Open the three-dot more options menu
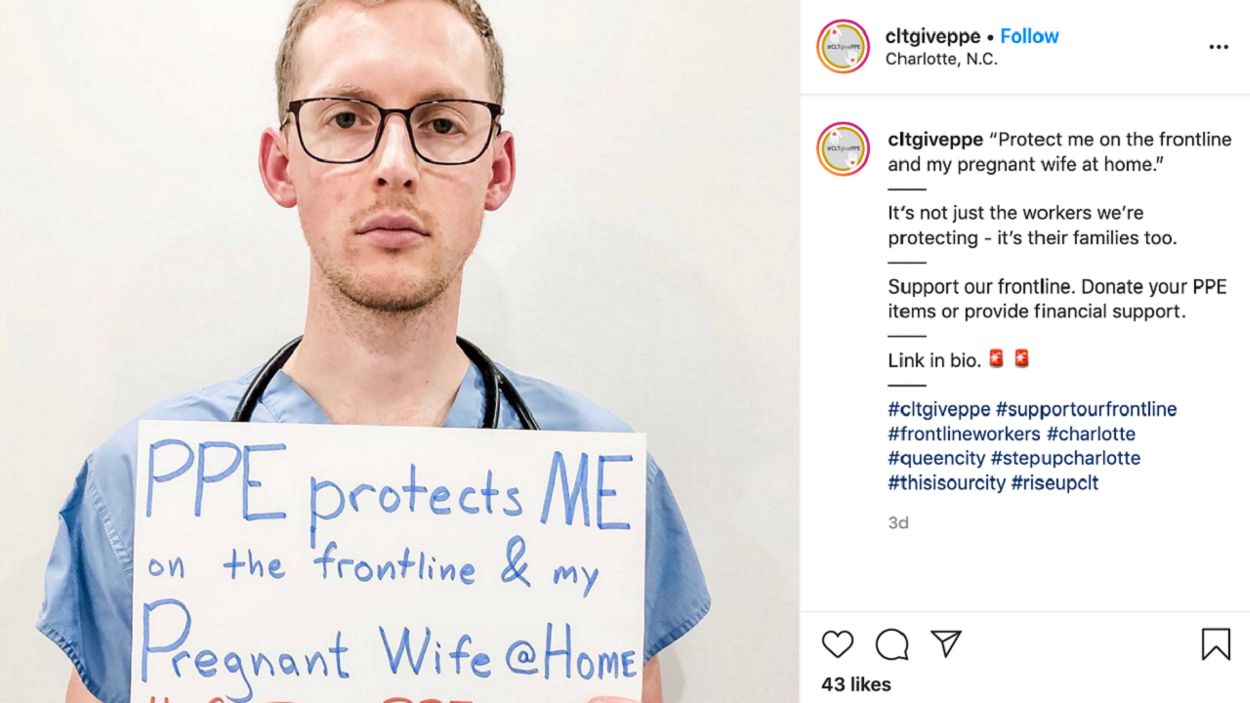This screenshot has width=1250, height=703. 1218,47
